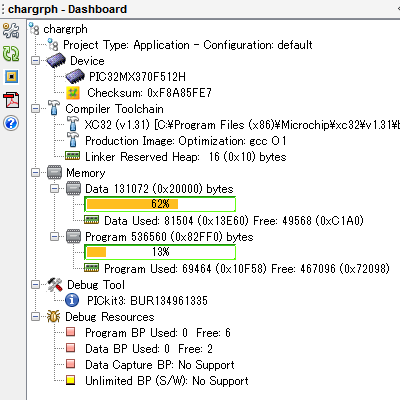The width and height of the screenshot is (400, 400).
Task: Click the Device chip icon
Action: [x=56, y=61]
